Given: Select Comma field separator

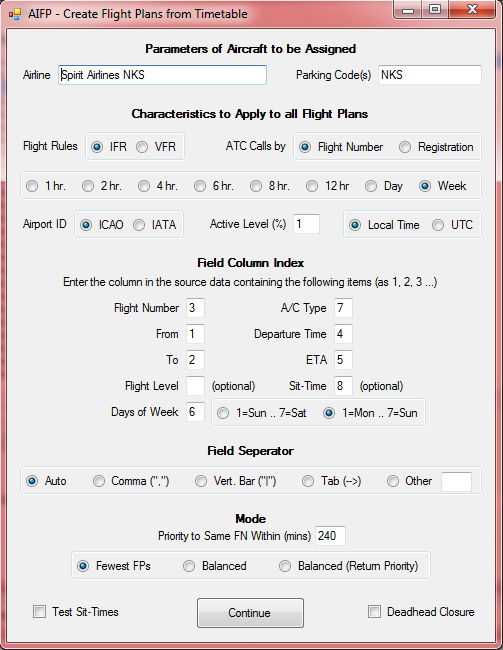Looking at the screenshot, I should click(x=99, y=481).
